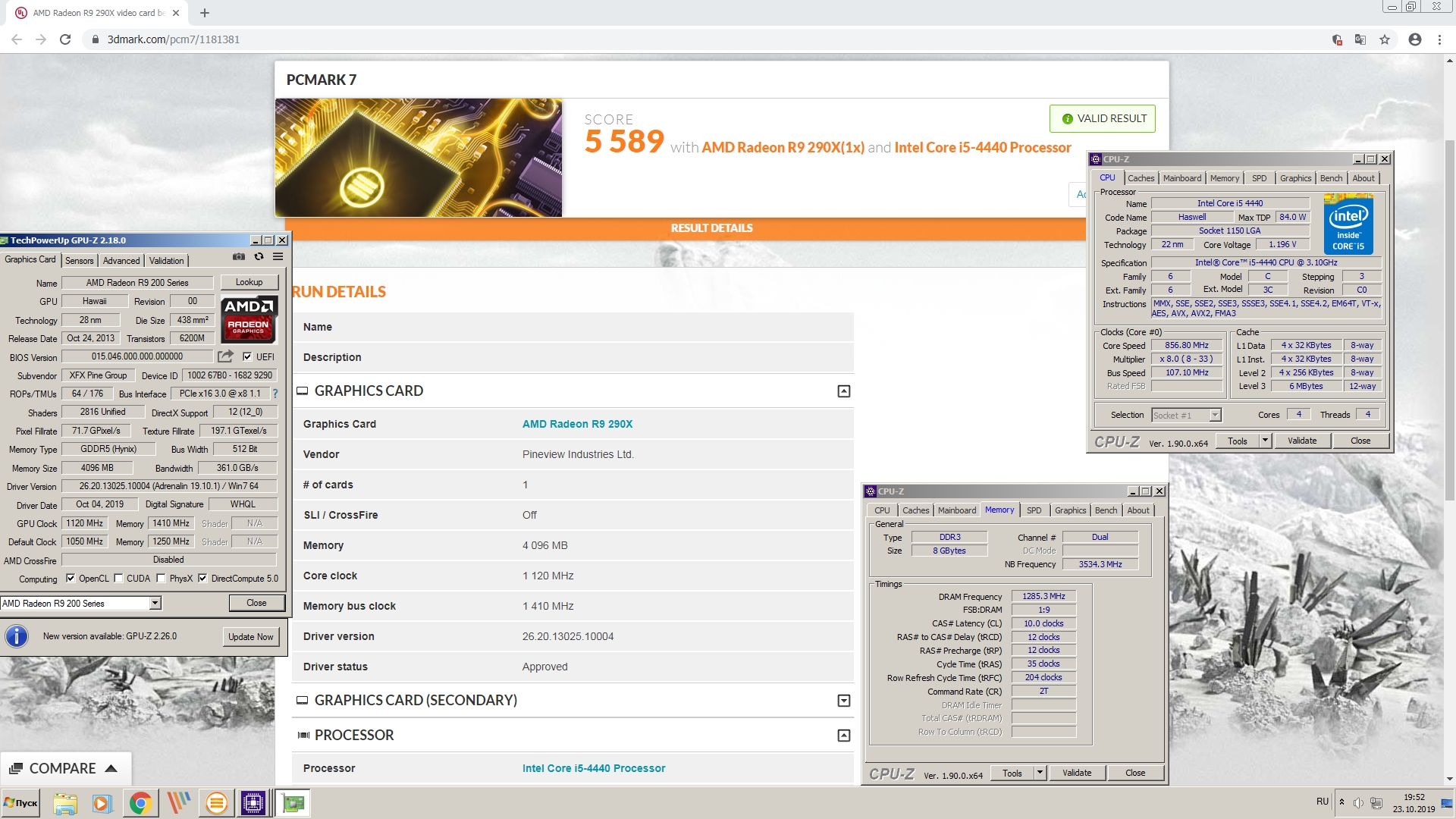This screenshot has width=1456, height=819.
Task: Click the blocked-content shield icon in address bar
Action: [1337, 39]
